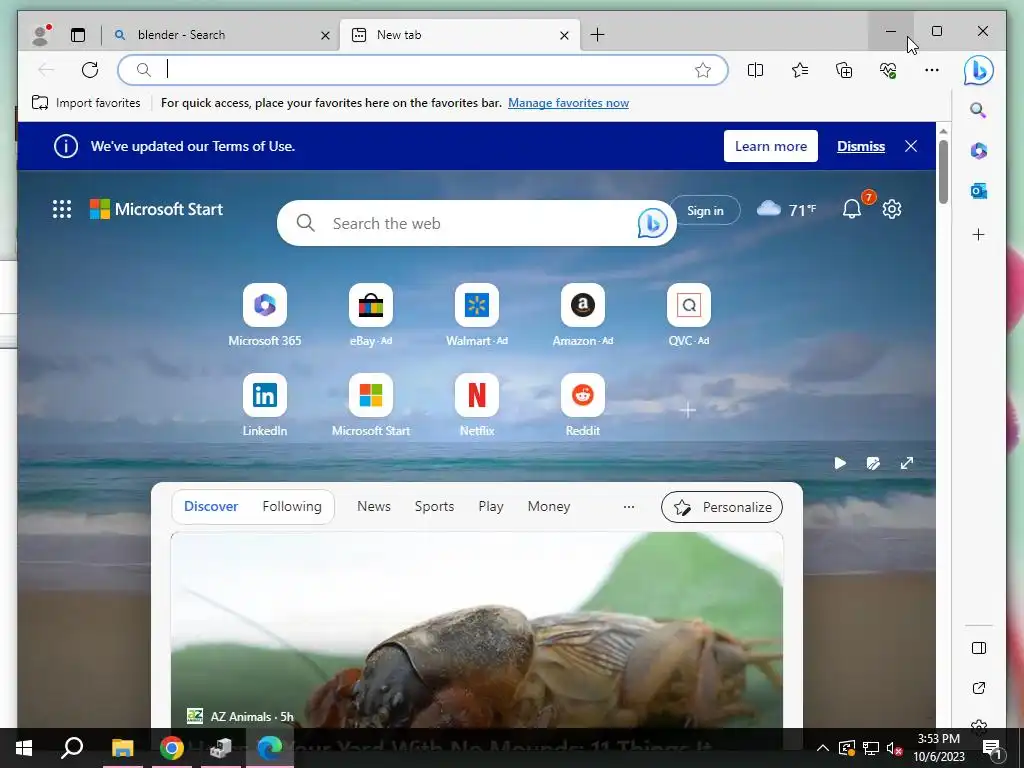The height and width of the screenshot is (768, 1024).
Task: Open the Favorites list icon
Action: coord(799,70)
